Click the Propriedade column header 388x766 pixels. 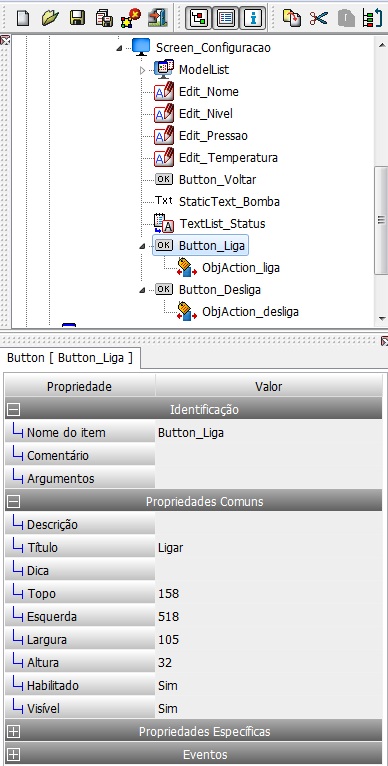point(79,386)
